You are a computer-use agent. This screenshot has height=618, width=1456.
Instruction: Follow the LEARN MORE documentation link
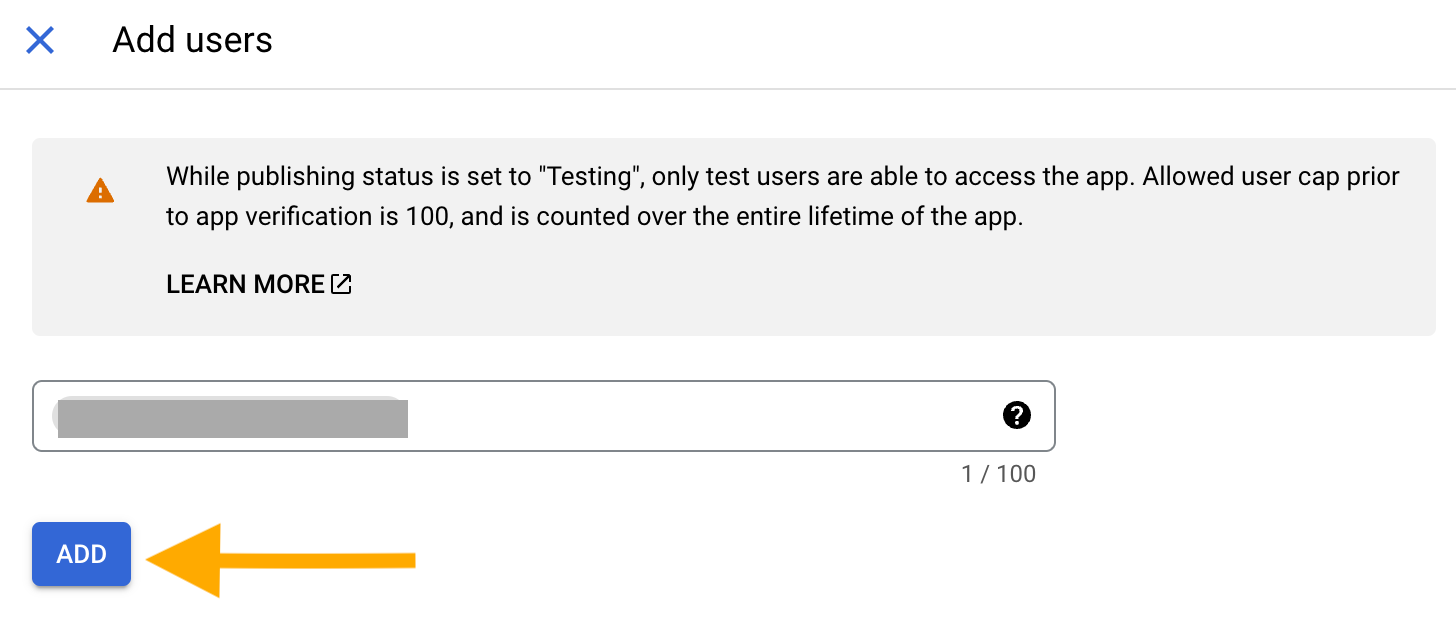[245, 283]
